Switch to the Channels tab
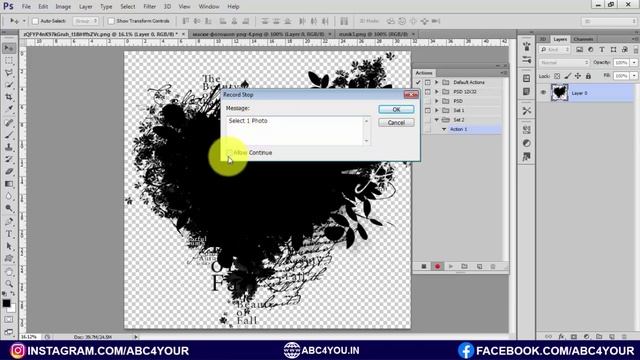Screen dimensions: 640x360 coord(583,39)
